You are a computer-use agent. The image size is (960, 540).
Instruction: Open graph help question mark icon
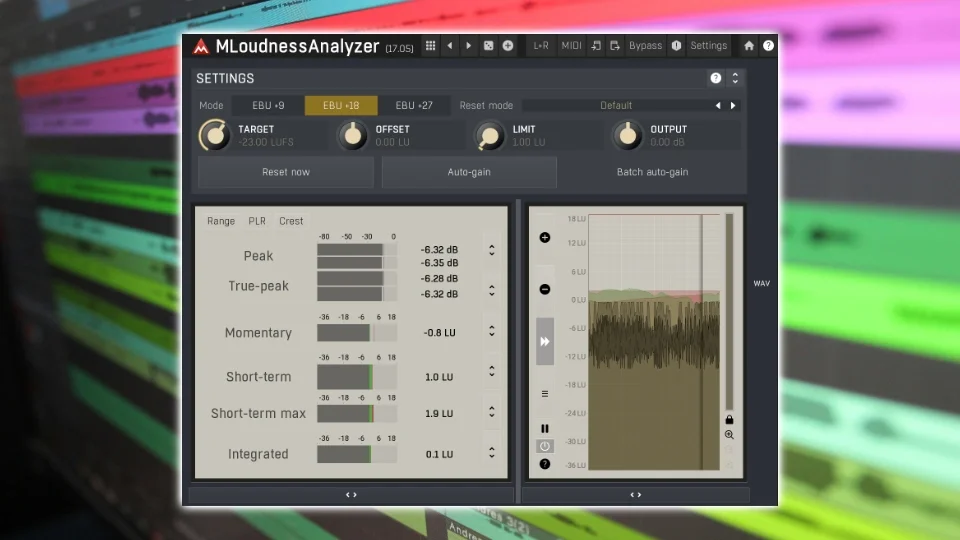coord(545,464)
